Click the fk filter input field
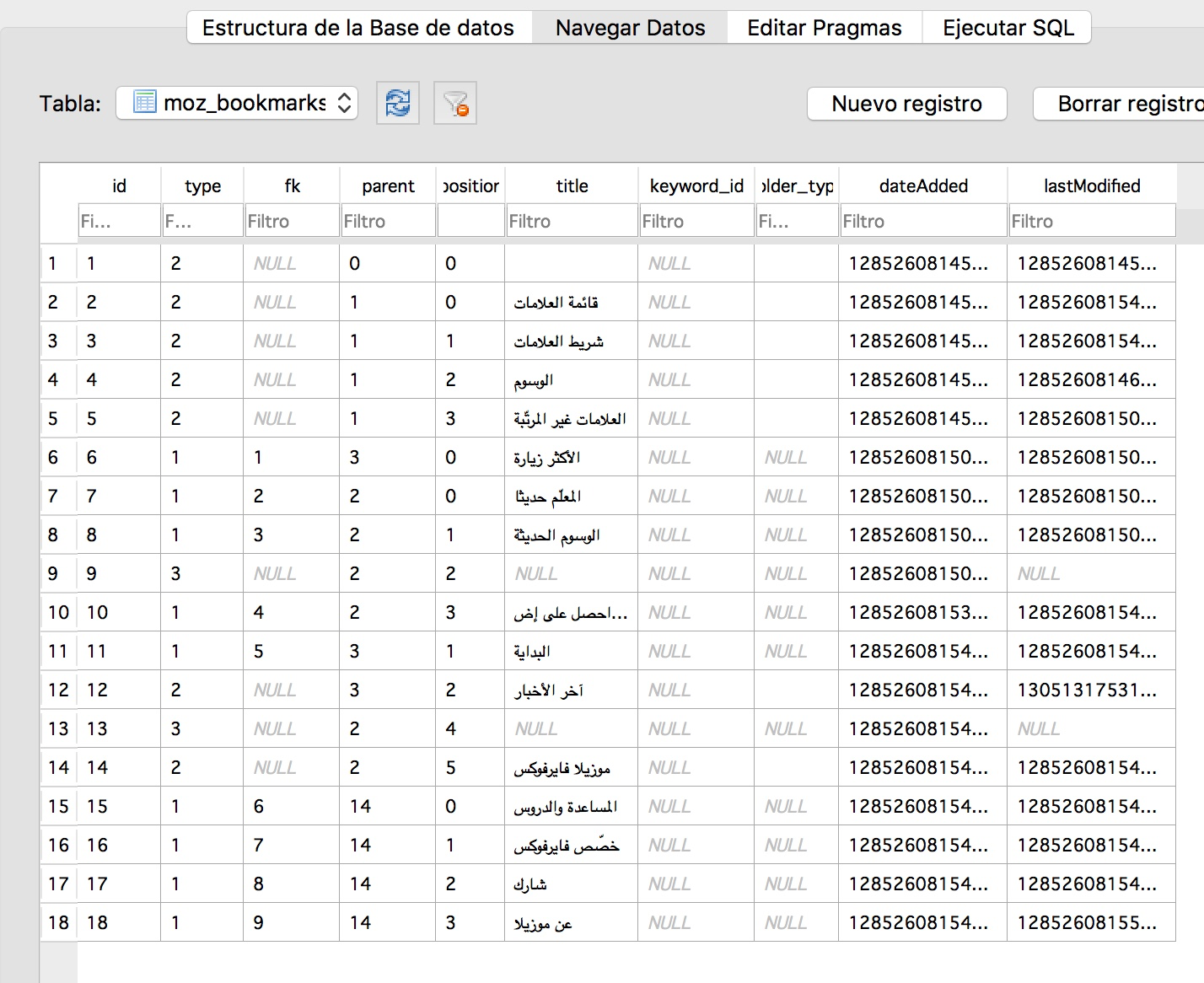 pyautogui.click(x=291, y=221)
